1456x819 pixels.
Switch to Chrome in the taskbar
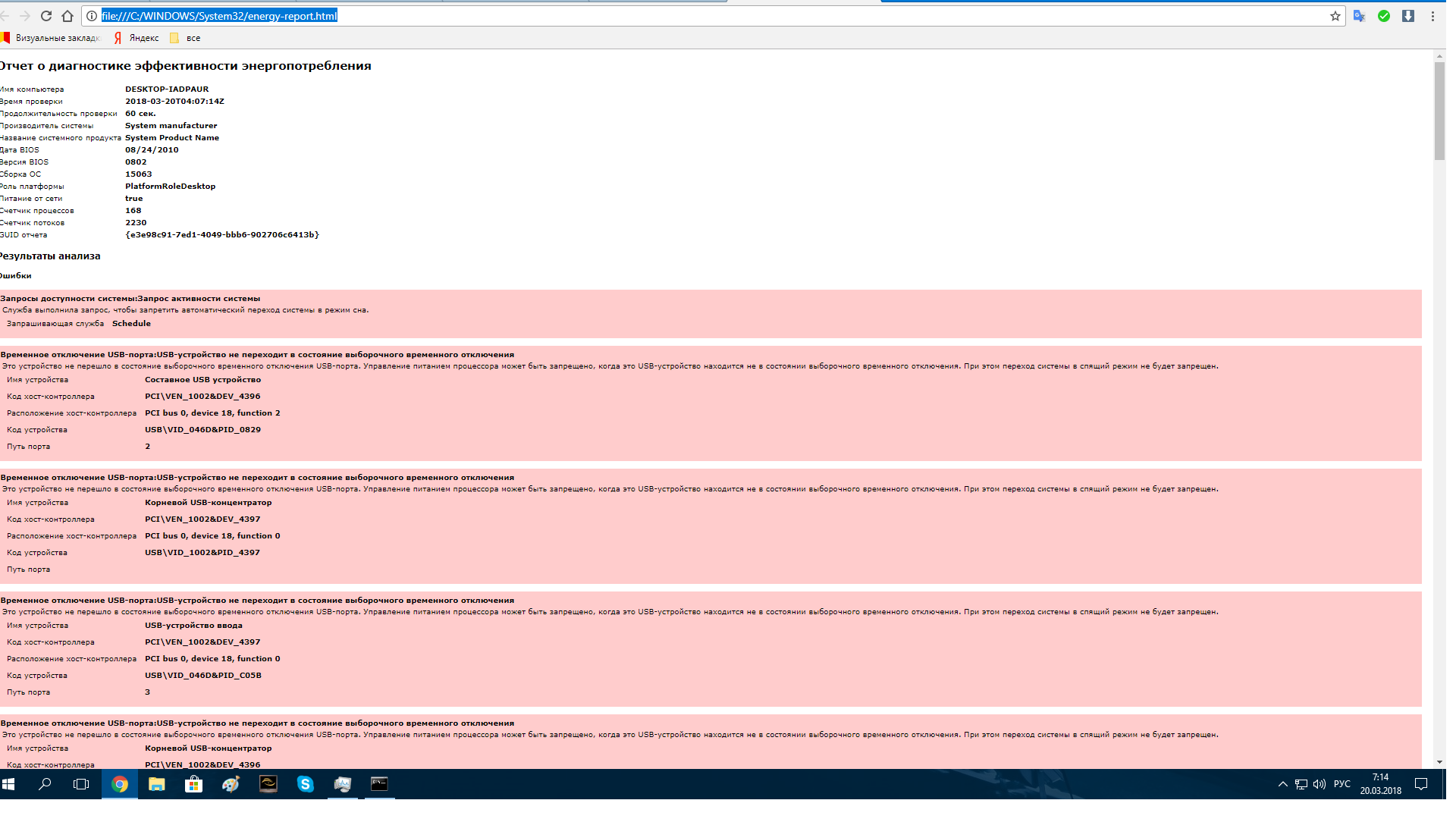[x=120, y=784]
